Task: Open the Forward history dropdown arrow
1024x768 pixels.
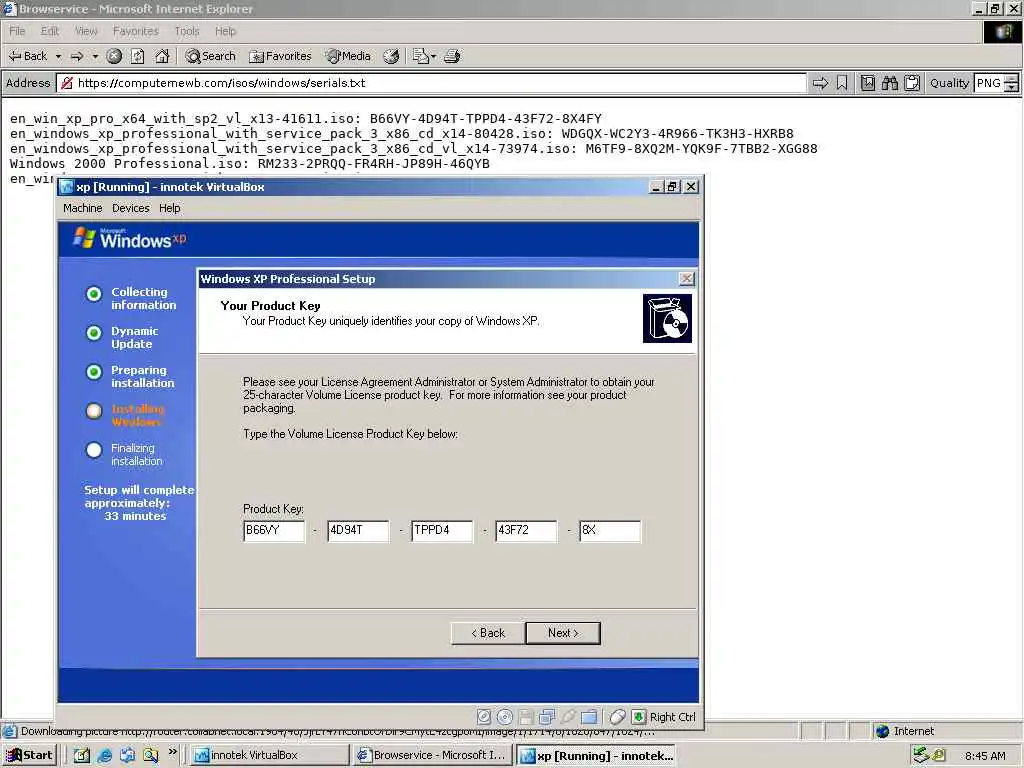Action: point(95,56)
